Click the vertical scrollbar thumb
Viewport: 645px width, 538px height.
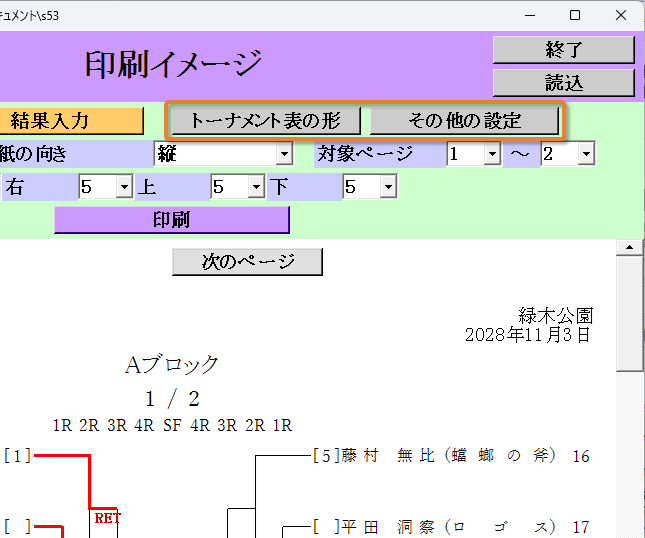click(x=629, y=313)
